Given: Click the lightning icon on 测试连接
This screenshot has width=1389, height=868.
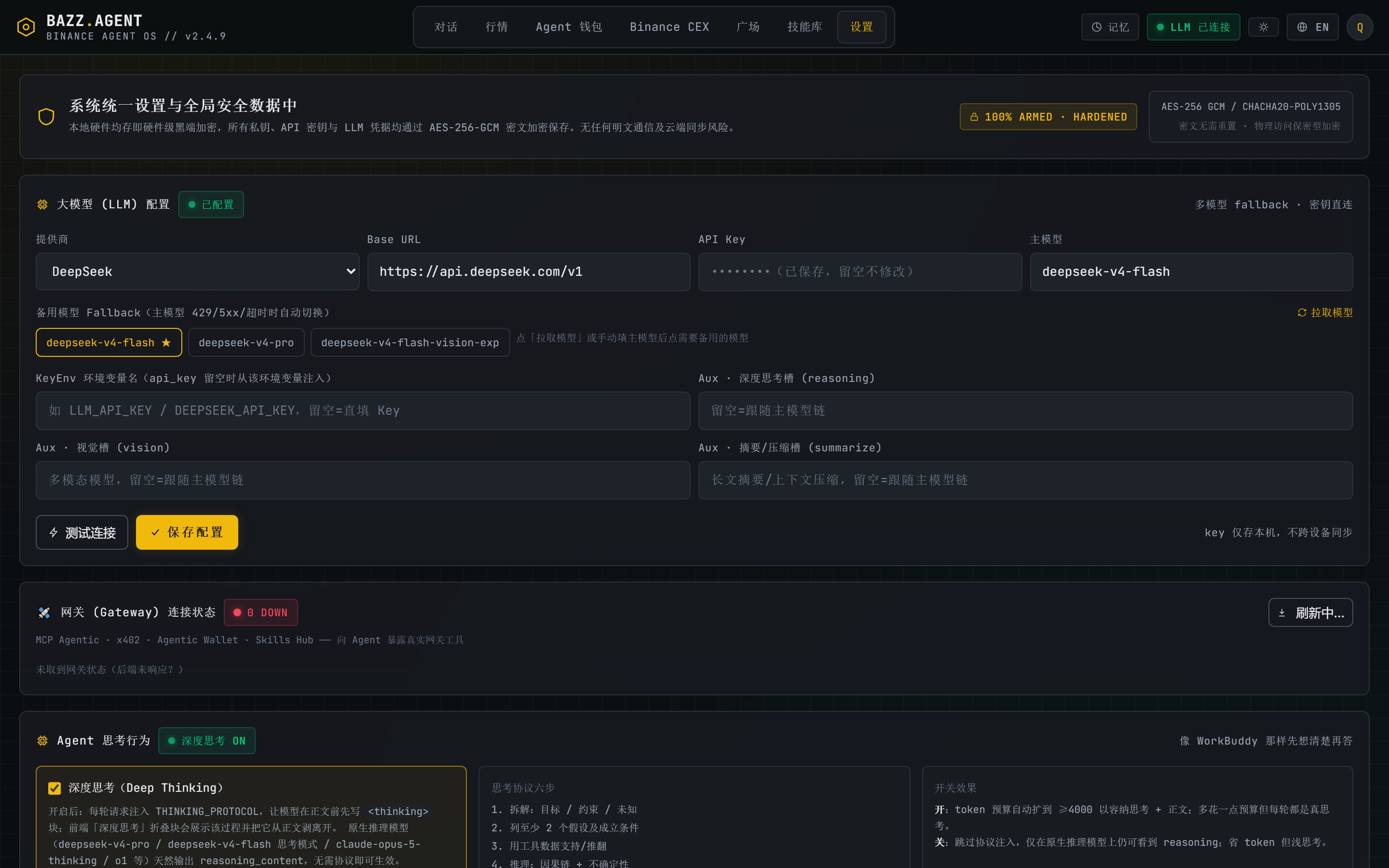Looking at the screenshot, I should (x=54, y=533).
